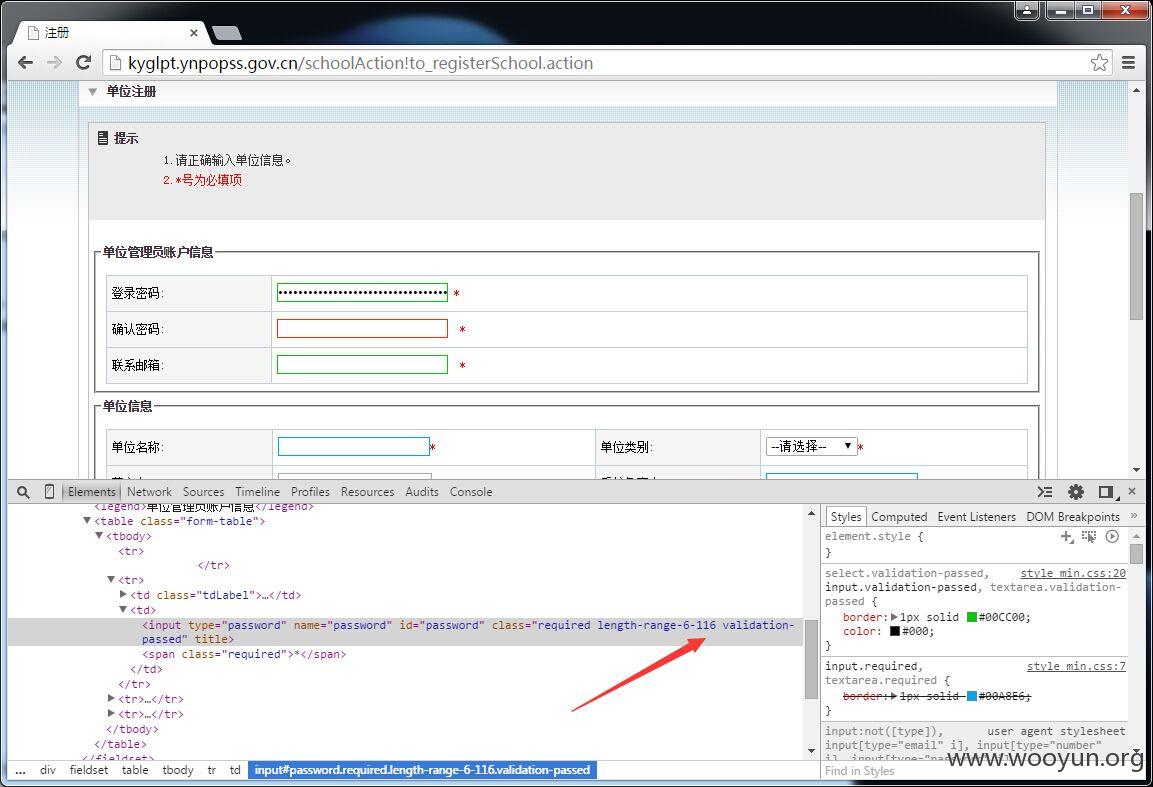
Task: Toggle animation controls in the Styles pane
Action: pos(1113,537)
